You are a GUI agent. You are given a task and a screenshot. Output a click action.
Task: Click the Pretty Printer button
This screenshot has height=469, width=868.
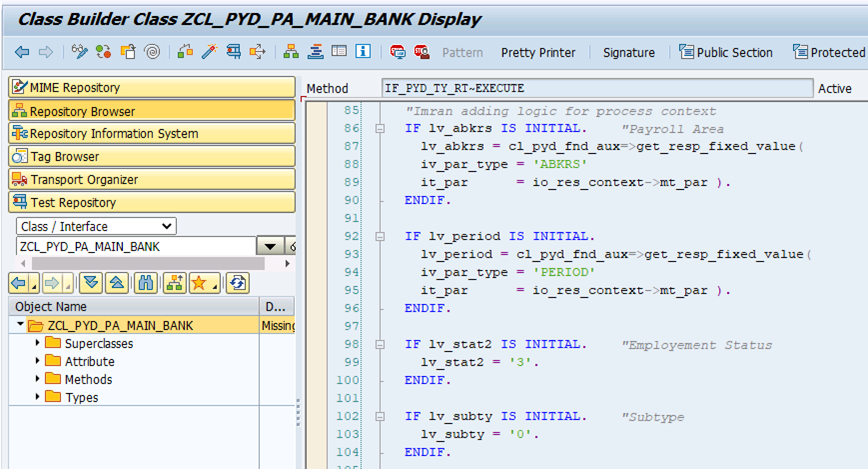tap(538, 52)
